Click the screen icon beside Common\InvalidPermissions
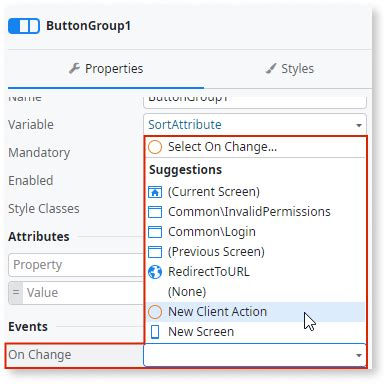 pos(155,212)
